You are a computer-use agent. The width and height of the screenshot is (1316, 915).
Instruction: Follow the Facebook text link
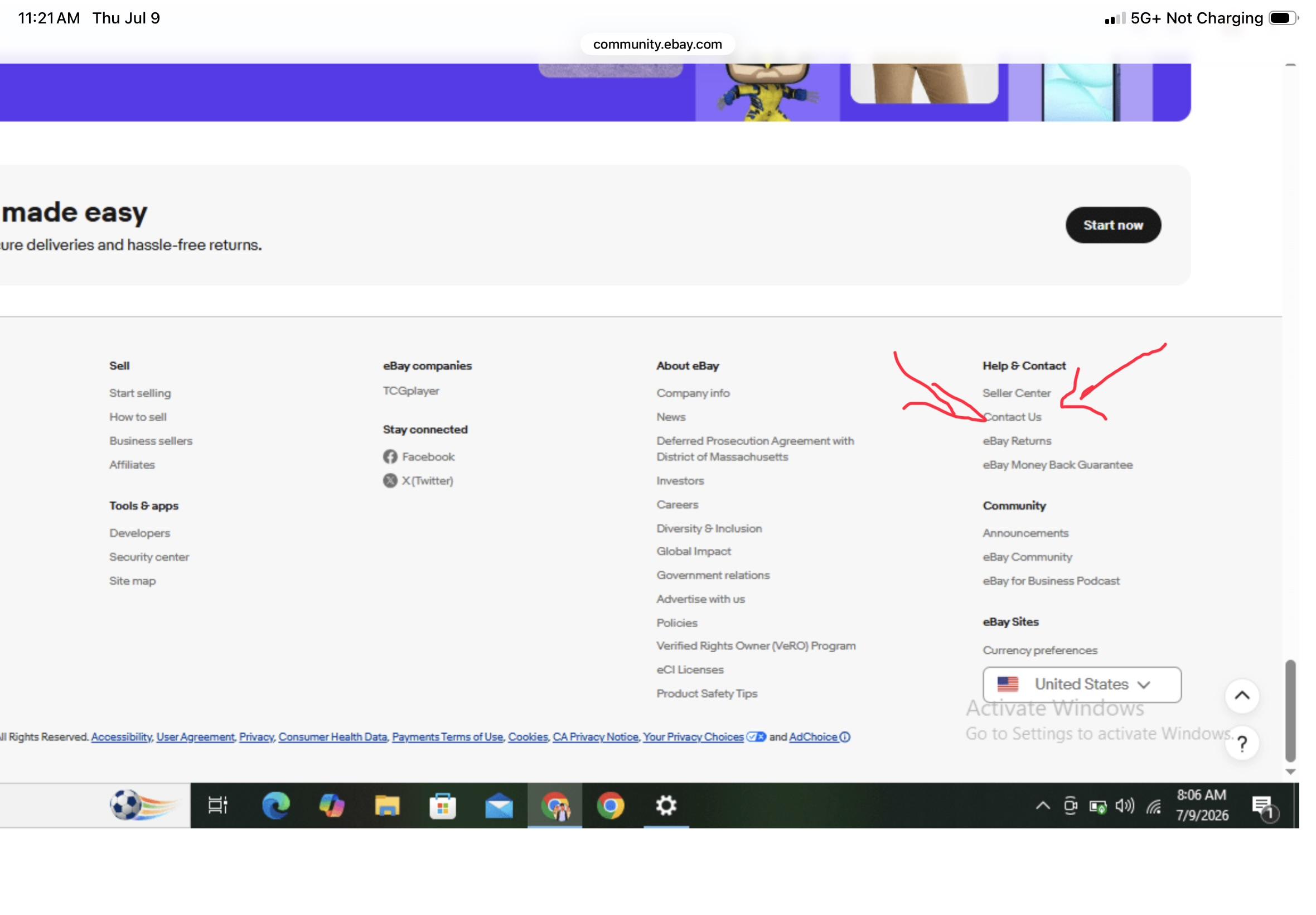(428, 457)
